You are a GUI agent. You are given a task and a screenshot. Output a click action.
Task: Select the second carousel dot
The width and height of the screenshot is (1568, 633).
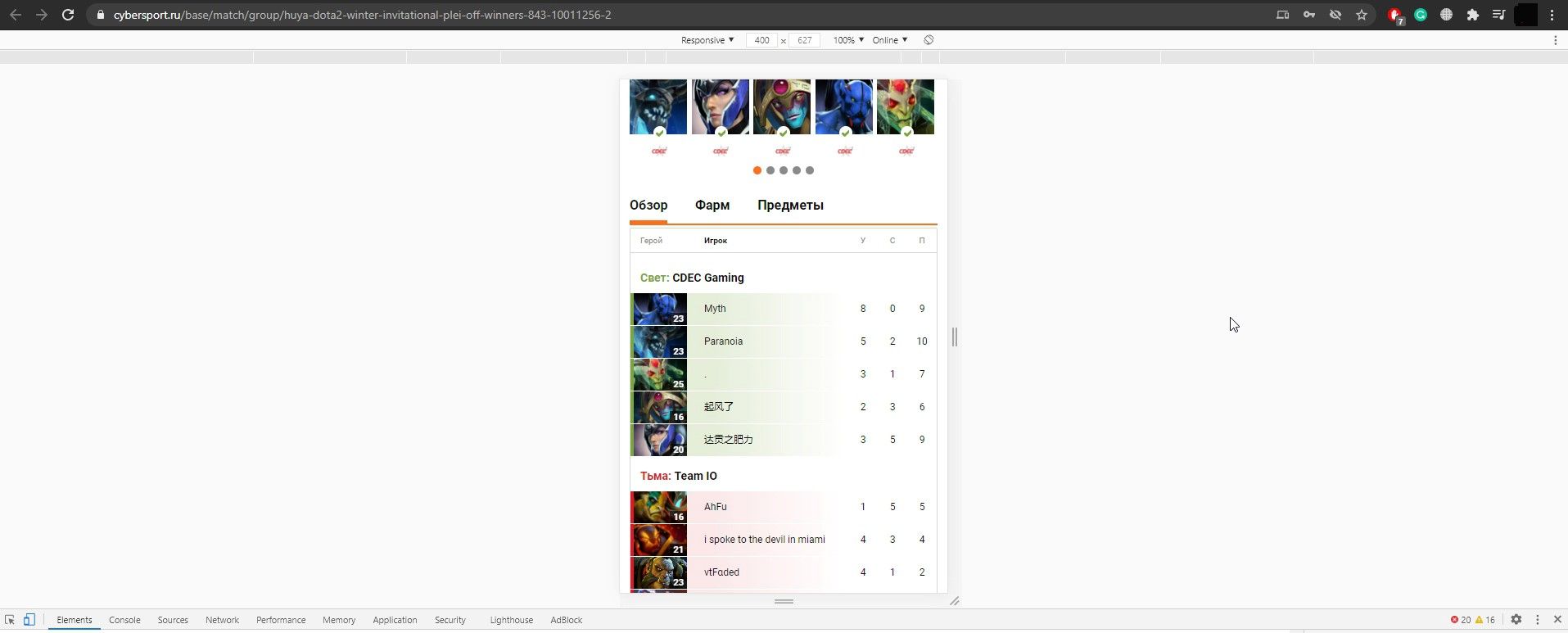tap(770, 170)
